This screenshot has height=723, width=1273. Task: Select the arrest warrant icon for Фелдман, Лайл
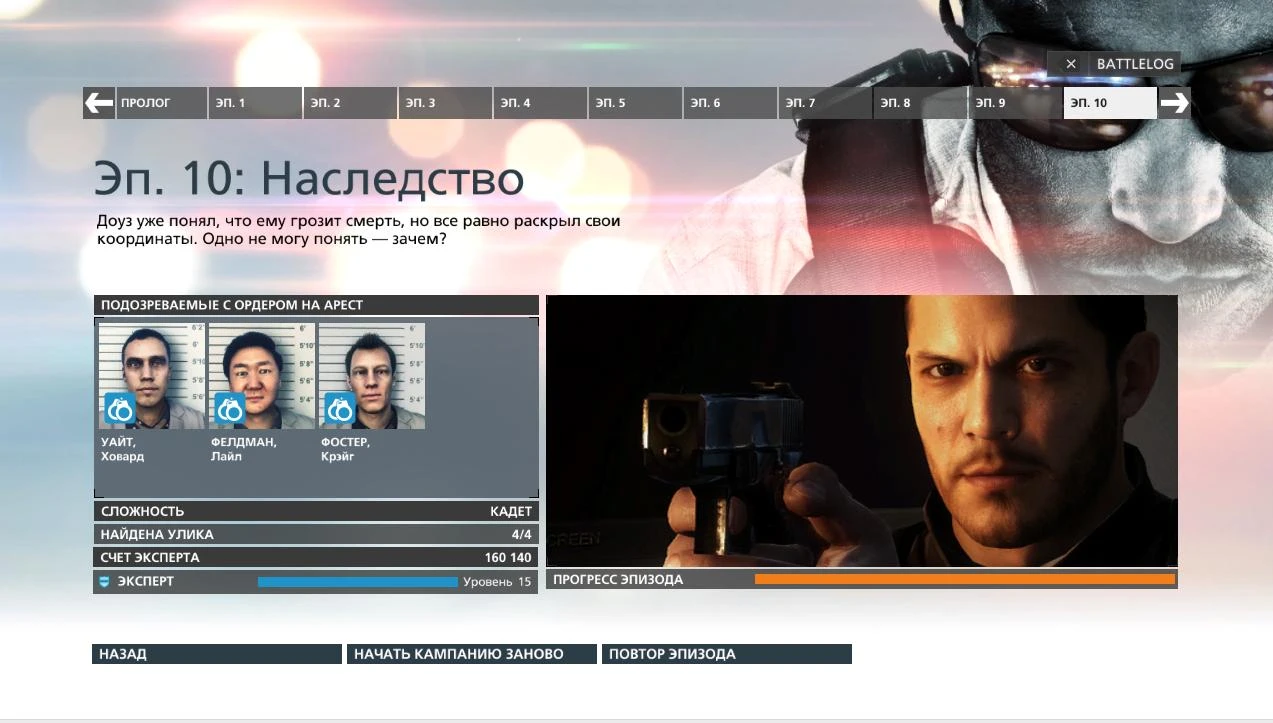(231, 409)
